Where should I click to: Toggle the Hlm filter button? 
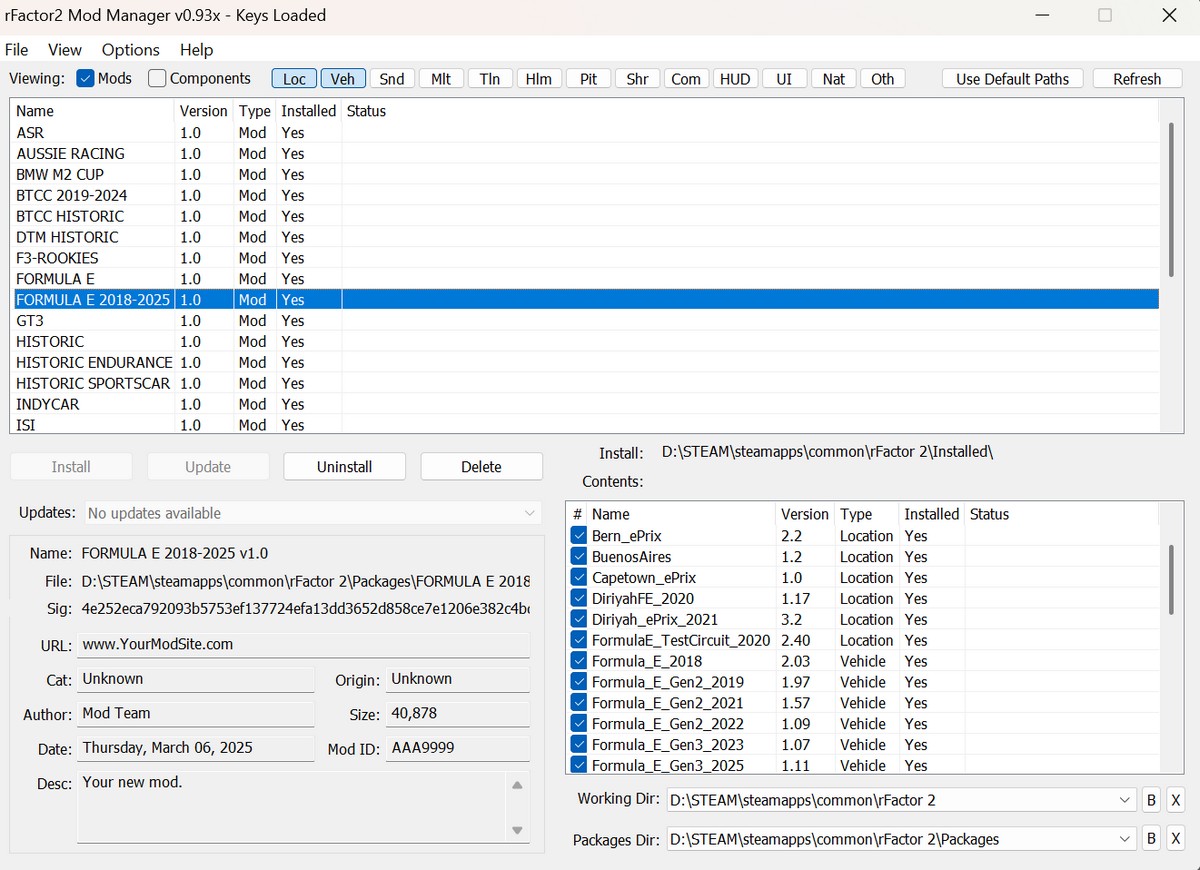(x=539, y=79)
